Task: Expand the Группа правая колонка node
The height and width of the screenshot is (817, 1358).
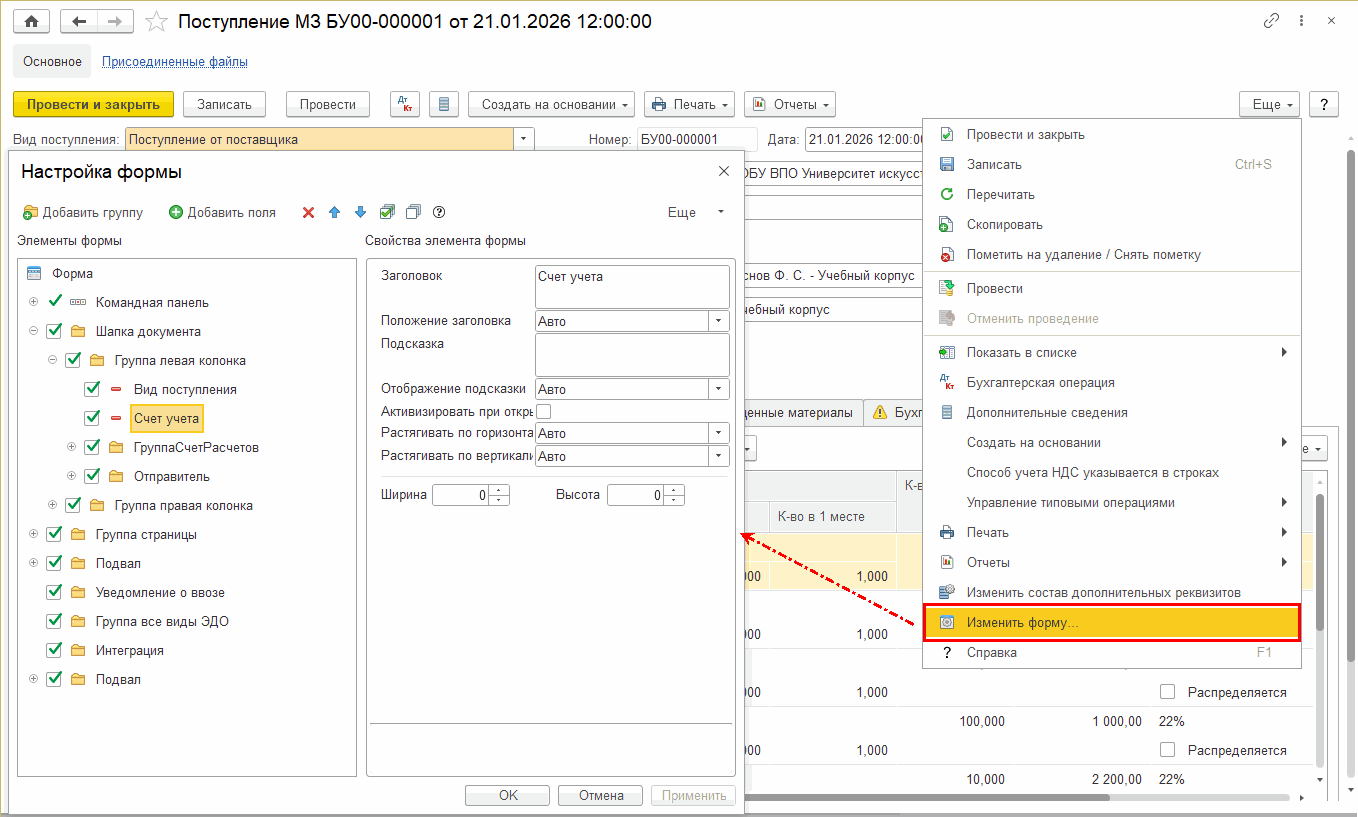Action: (x=52, y=505)
